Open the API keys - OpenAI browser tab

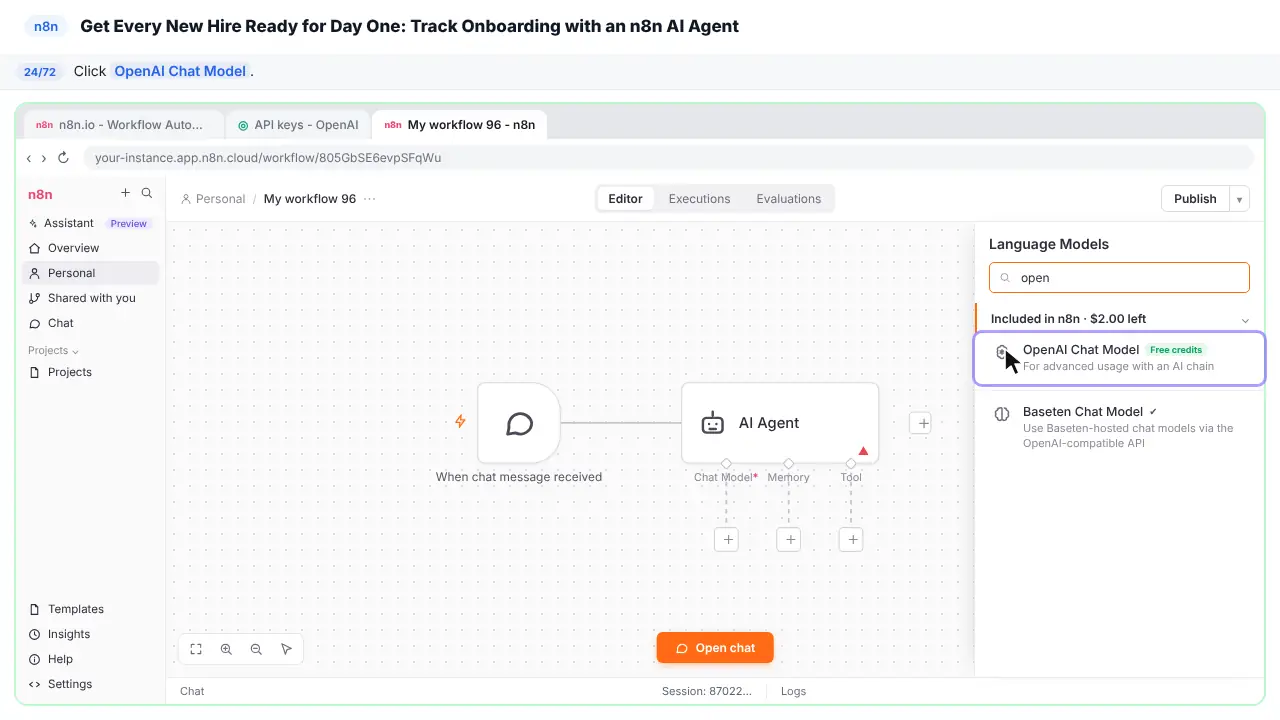coord(298,125)
